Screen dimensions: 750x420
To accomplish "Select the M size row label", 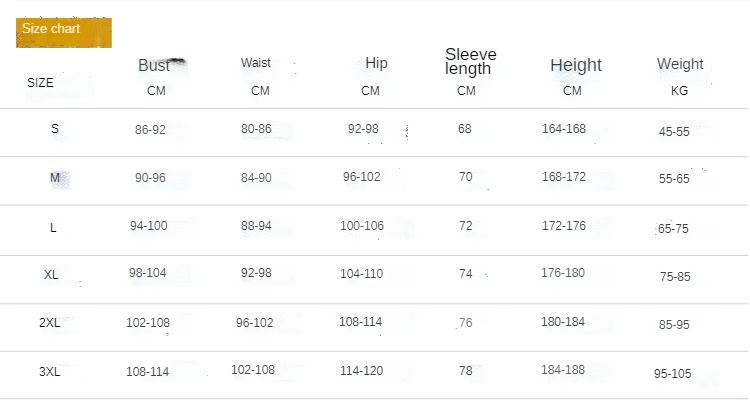I will tap(55, 177).
